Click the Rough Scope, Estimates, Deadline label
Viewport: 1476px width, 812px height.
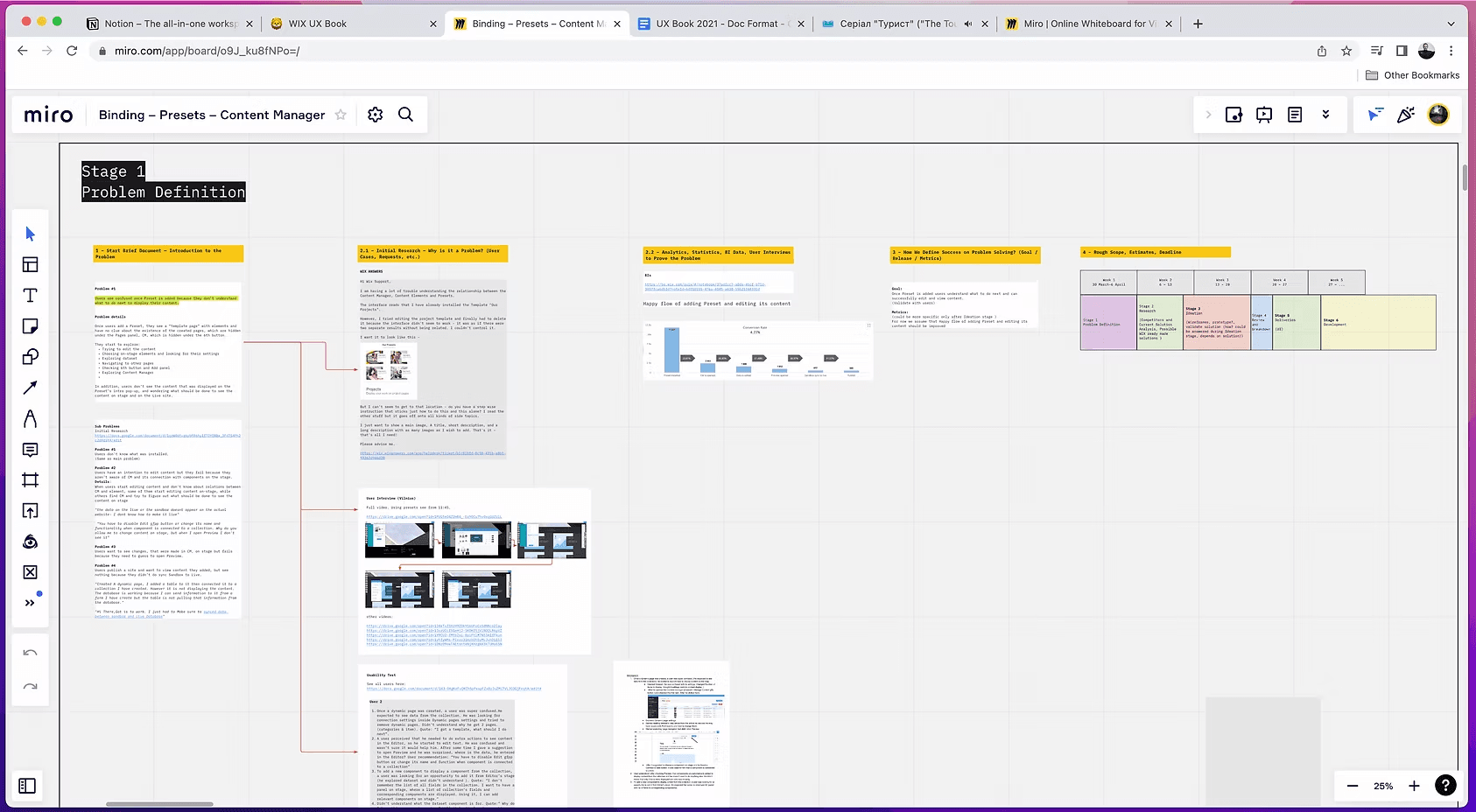click(x=1156, y=252)
